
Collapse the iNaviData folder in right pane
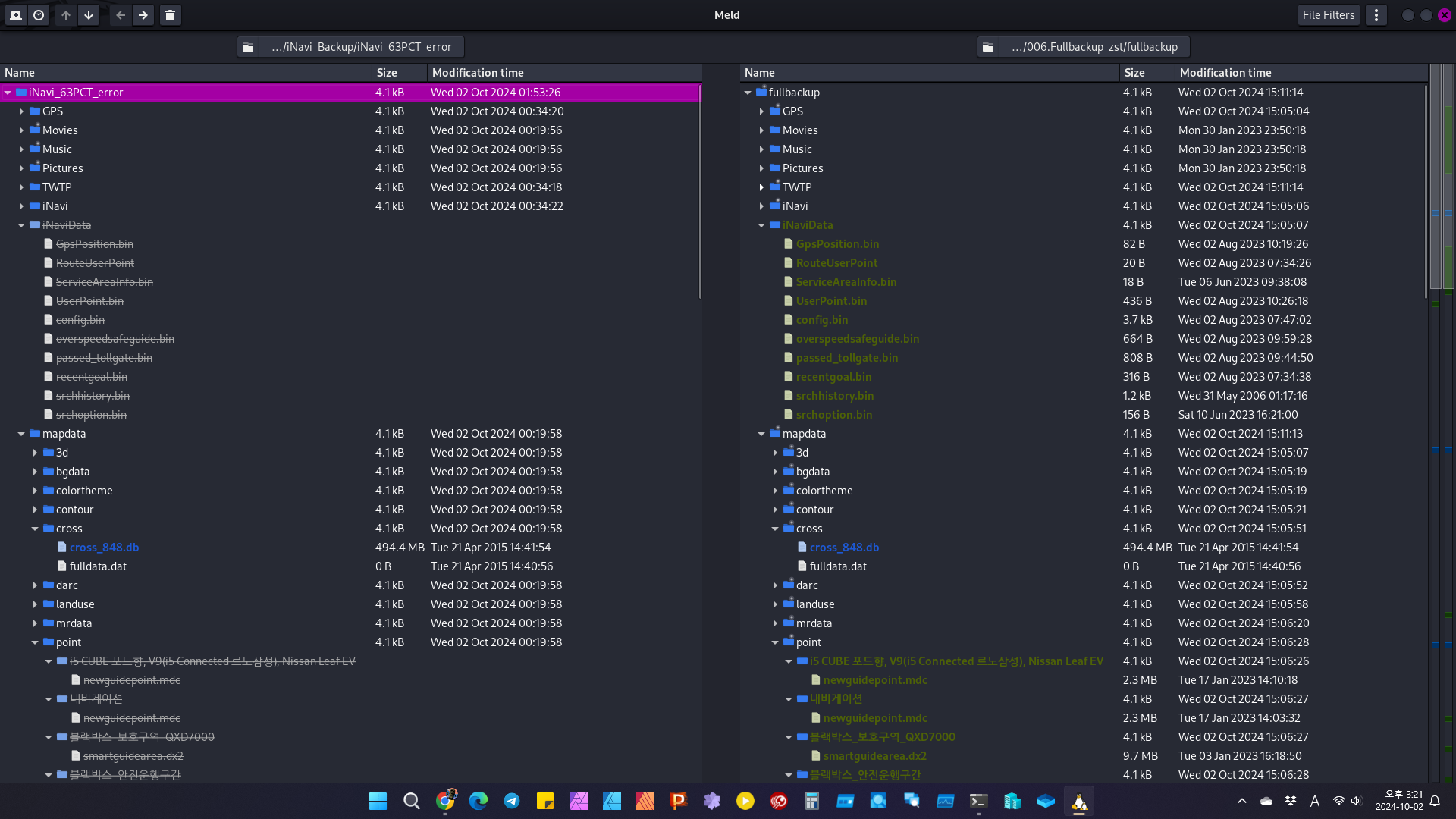[761, 225]
